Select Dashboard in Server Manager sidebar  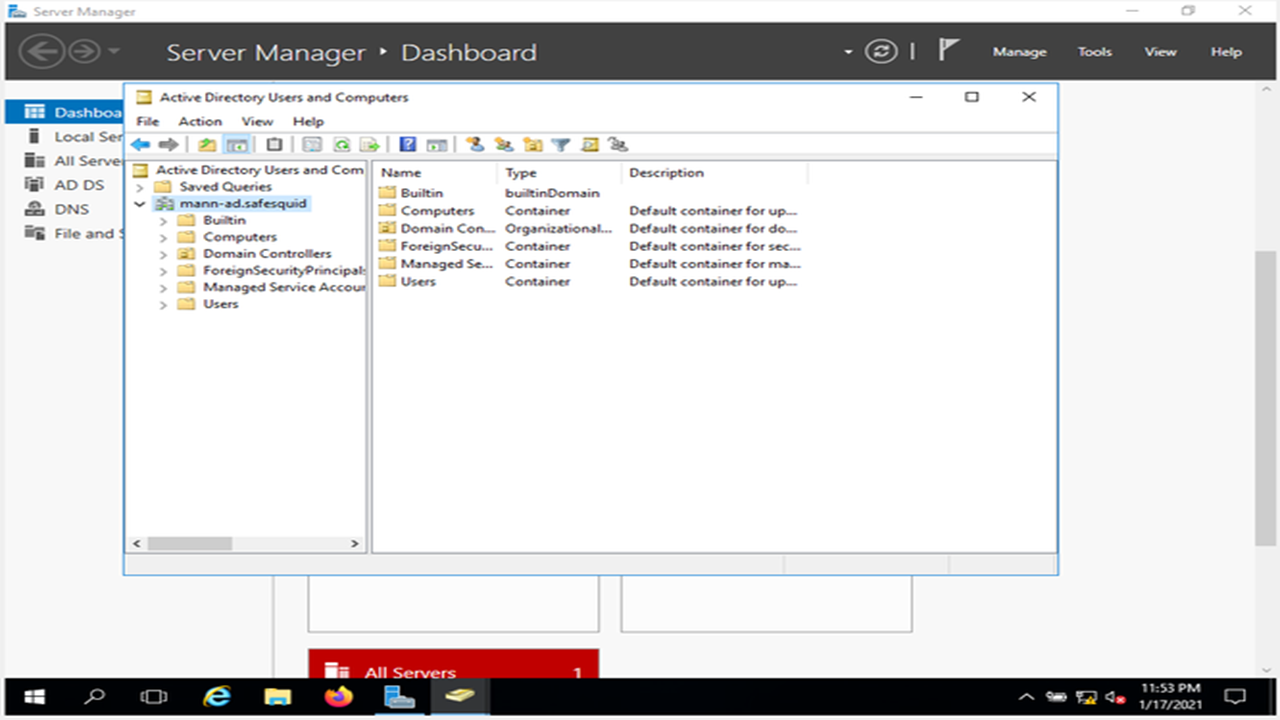(x=65, y=112)
